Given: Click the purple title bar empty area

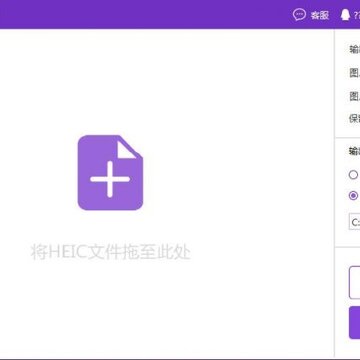Looking at the screenshot, I should coord(143,14).
